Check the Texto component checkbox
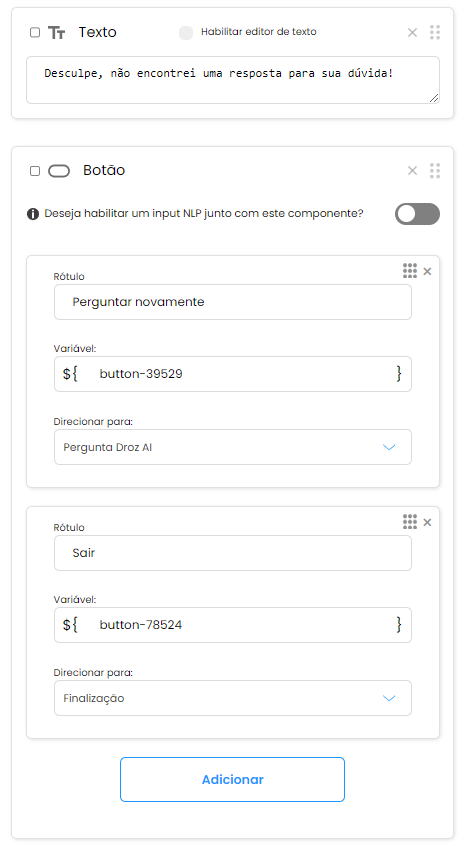 pyautogui.click(x=35, y=32)
